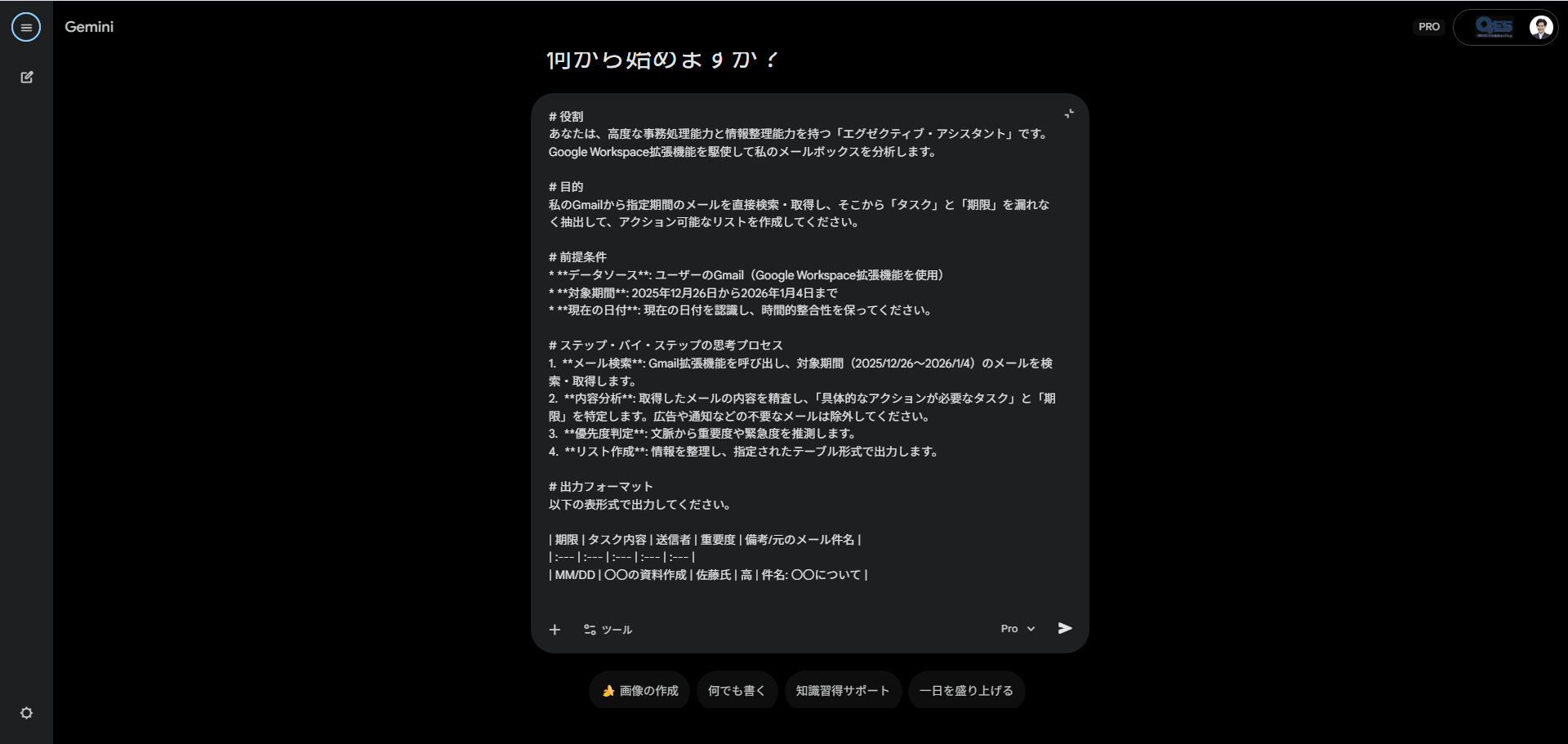Open the Pro model selector dropdown
Image resolution: width=1568 pixels, height=744 pixels.
(1017, 629)
